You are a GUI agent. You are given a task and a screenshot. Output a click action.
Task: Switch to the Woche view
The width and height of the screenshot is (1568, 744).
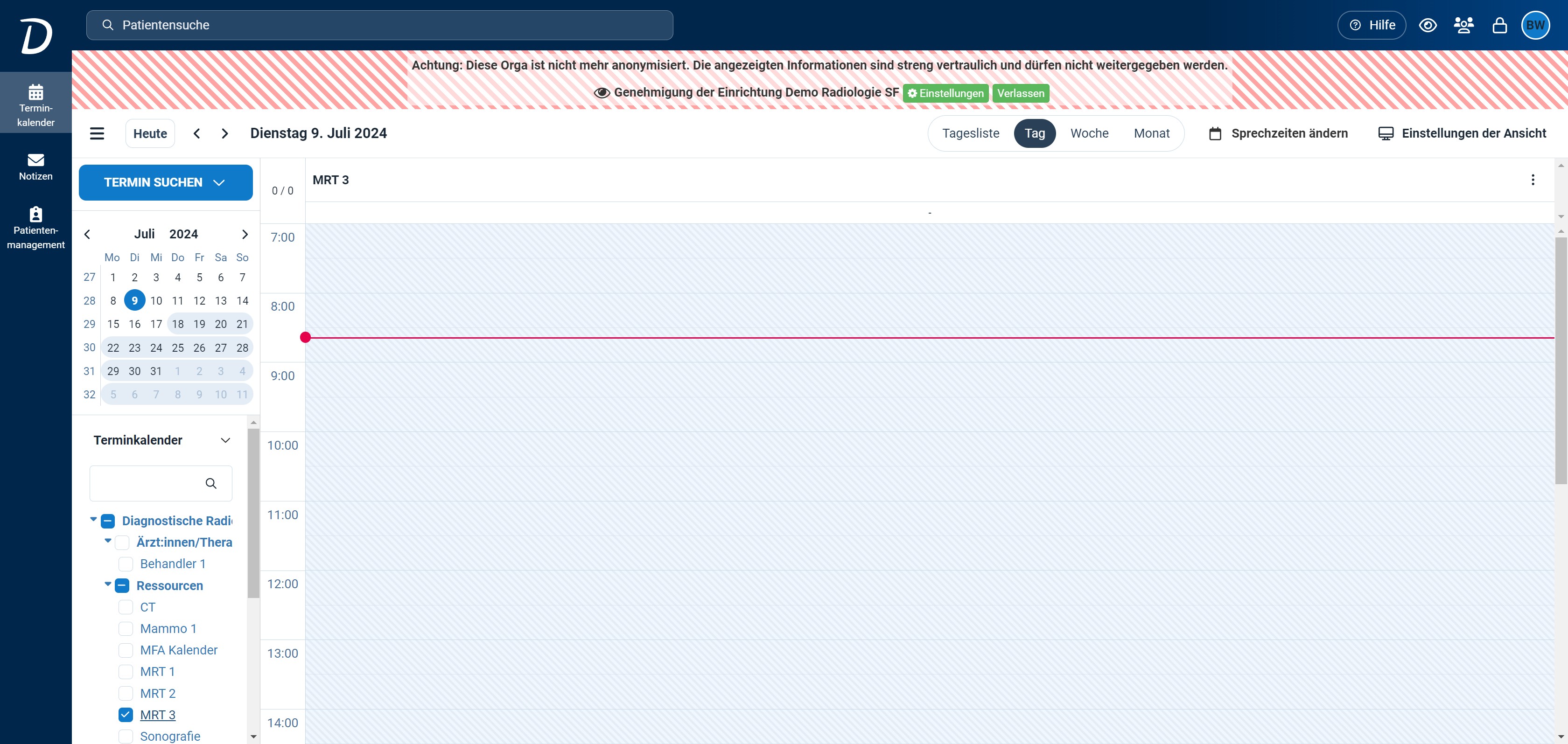1089,133
